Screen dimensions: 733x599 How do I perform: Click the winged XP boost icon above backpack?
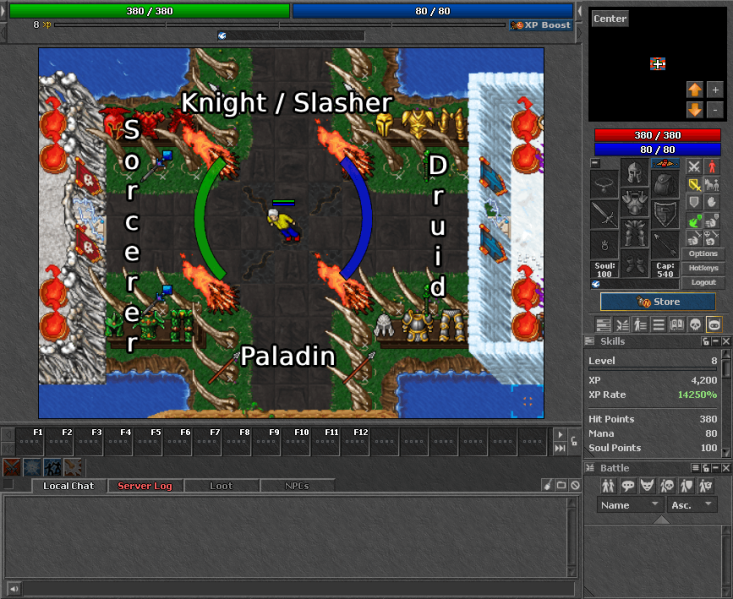pyautogui.click(x=665, y=164)
